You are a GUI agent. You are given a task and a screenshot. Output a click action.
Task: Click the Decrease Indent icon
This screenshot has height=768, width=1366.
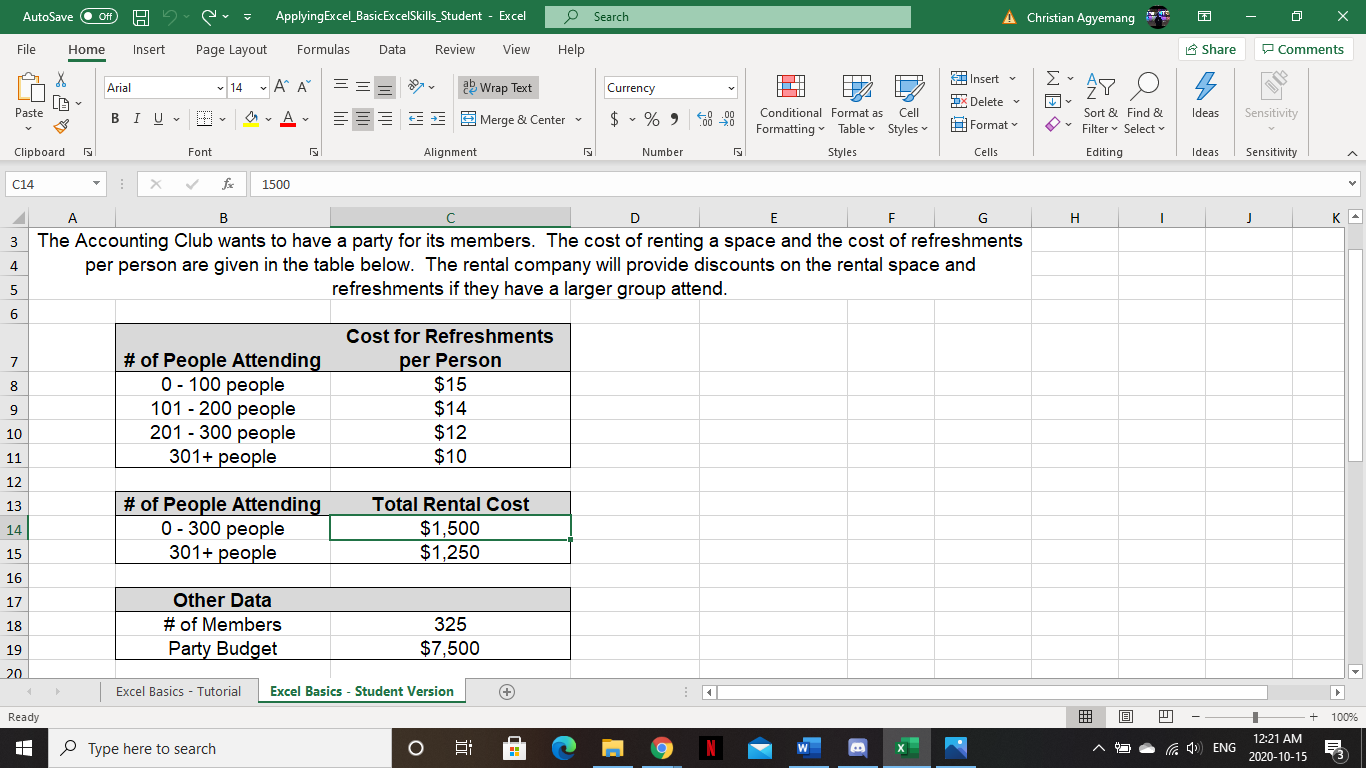tap(416, 119)
